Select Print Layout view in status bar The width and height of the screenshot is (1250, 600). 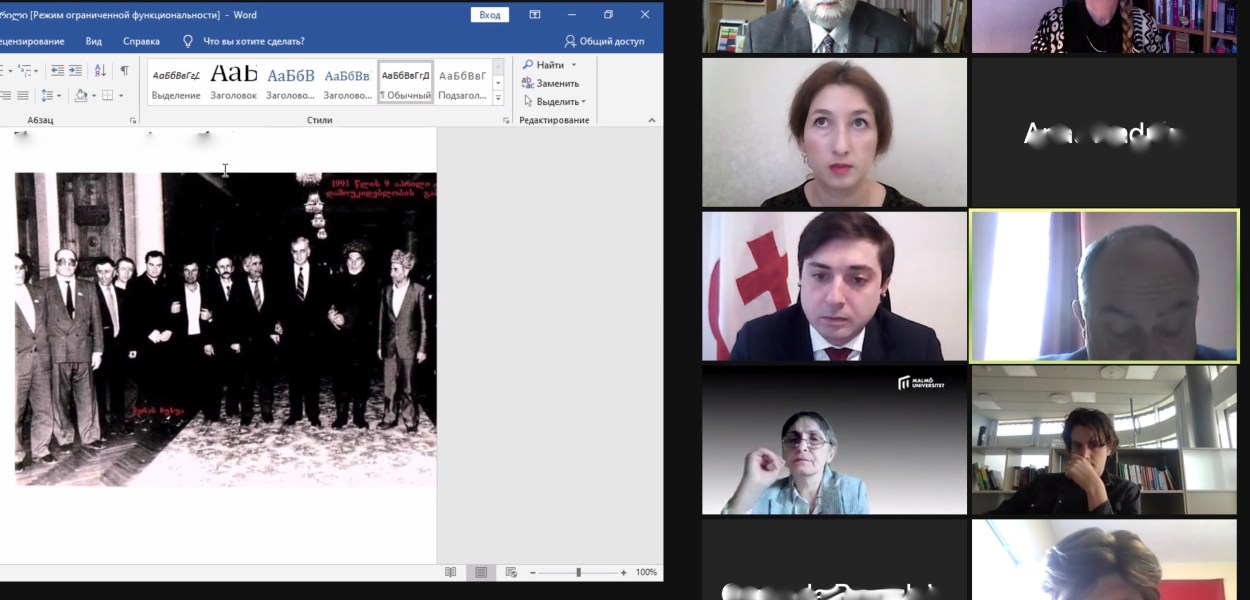pos(481,572)
